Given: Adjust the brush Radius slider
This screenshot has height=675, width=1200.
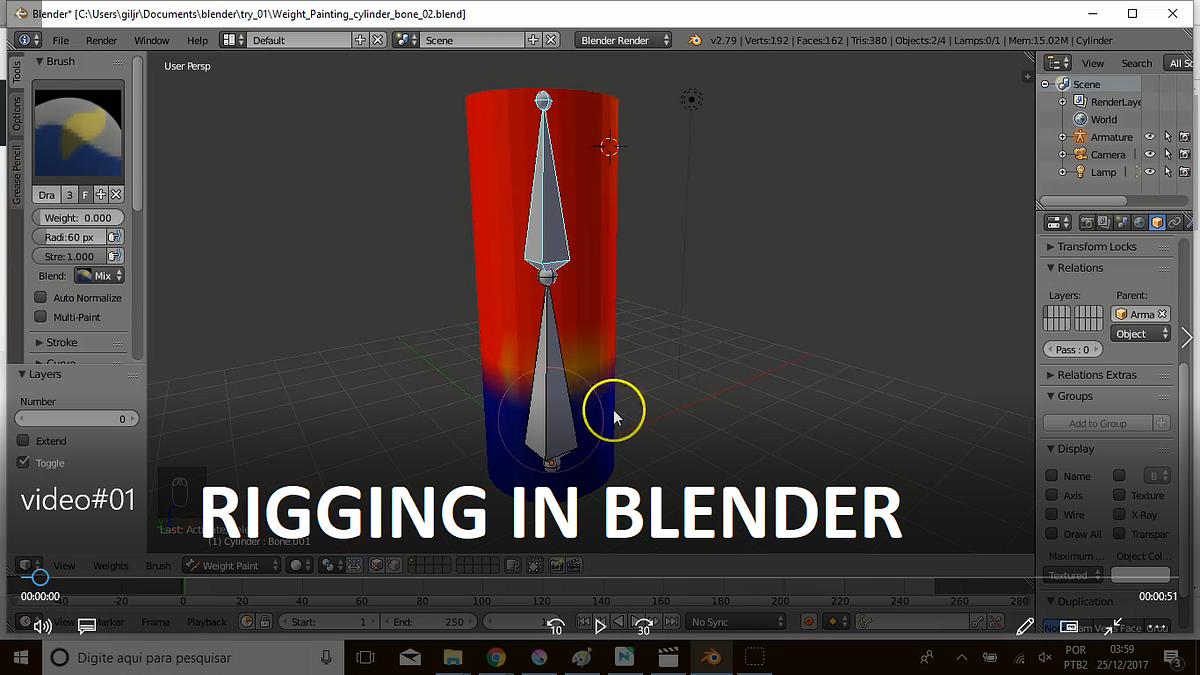Looking at the screenshot, I should (69, 237).
